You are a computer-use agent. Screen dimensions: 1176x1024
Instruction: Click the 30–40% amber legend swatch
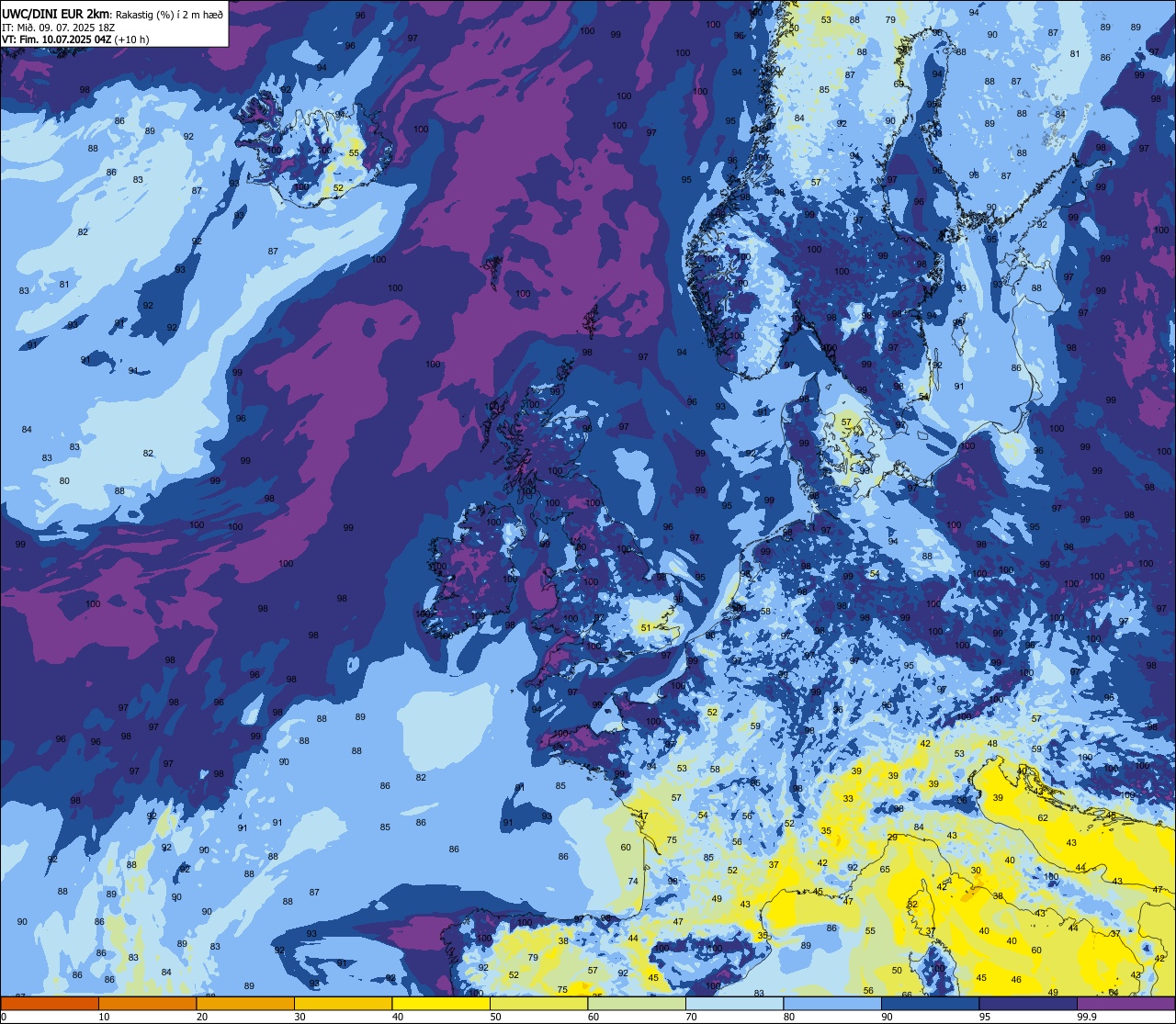(x=343, y=1003)
